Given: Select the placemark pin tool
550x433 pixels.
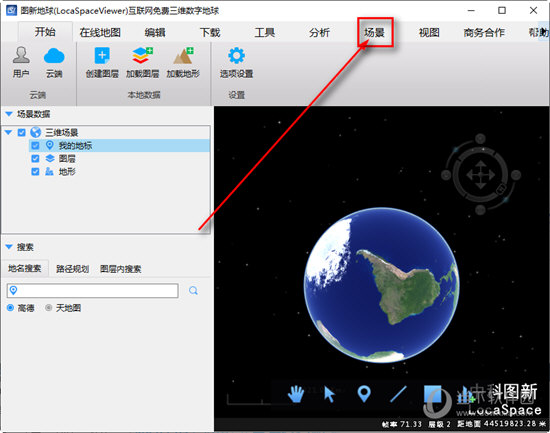Looking at the screenshot, I should coord(364,393).
